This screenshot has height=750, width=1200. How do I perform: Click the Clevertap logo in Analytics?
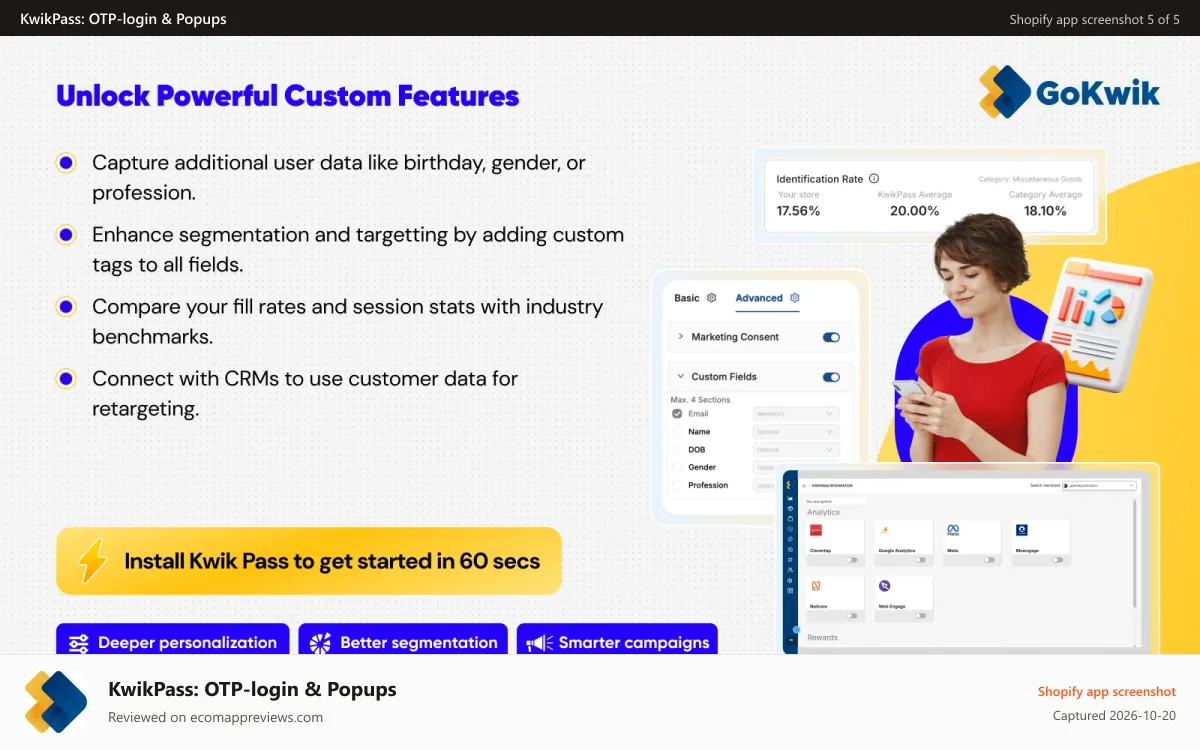coord(816,530)
